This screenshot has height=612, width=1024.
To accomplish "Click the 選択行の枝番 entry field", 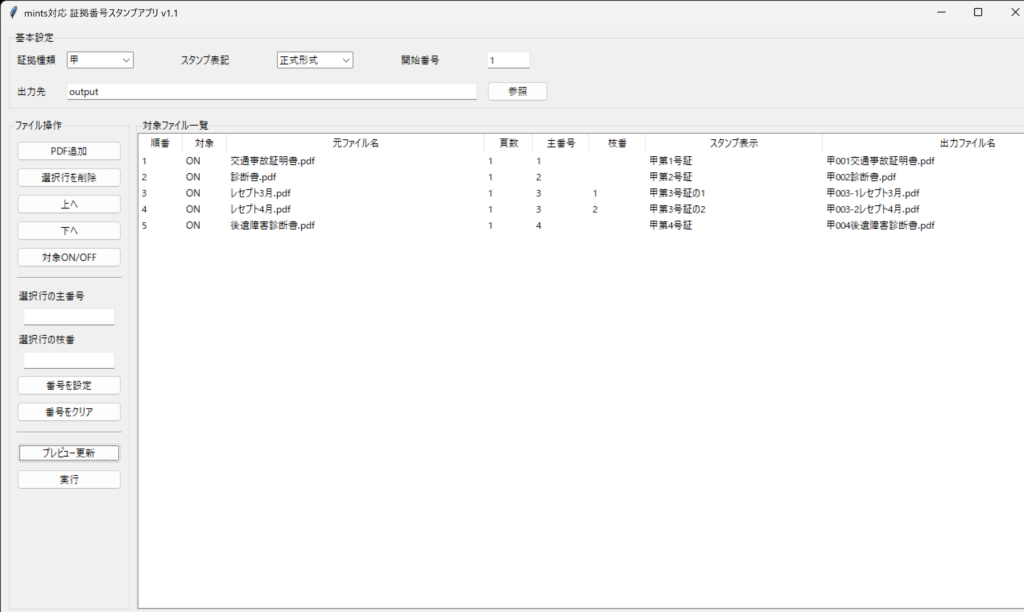I will (69, 360).
